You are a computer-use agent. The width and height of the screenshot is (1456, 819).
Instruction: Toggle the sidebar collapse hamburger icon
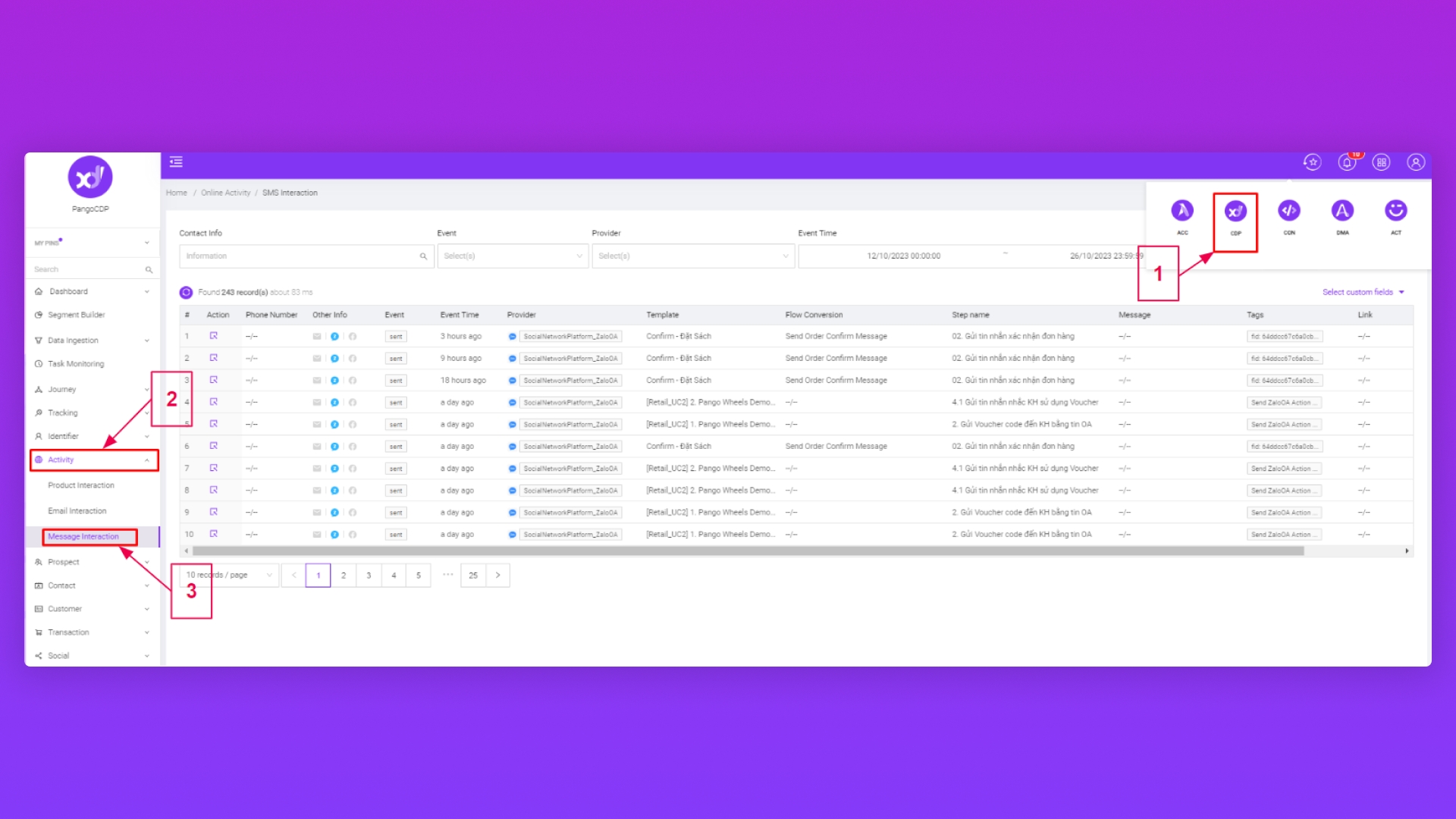click(176, 162)
